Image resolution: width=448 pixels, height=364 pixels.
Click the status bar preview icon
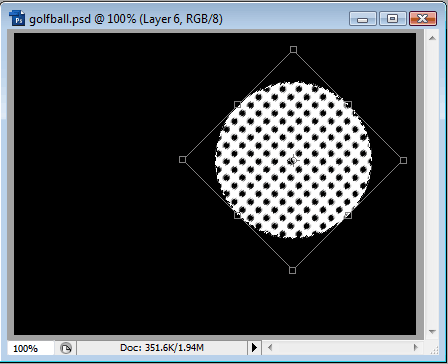66,349
